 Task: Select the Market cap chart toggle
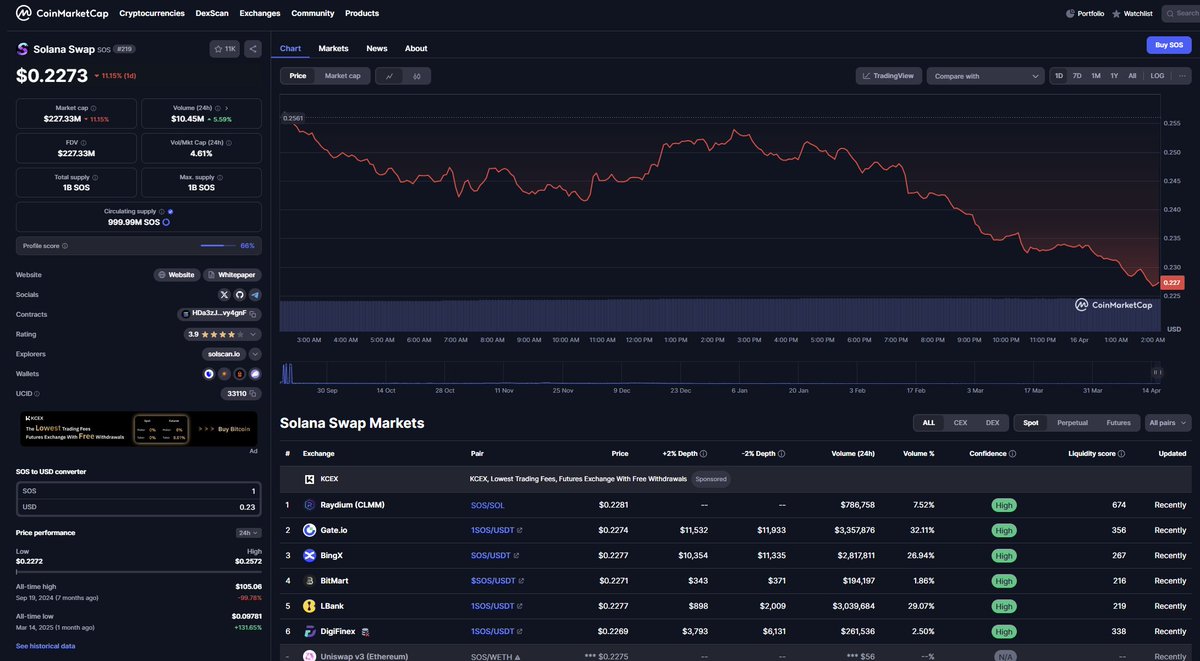pos(342,76)
